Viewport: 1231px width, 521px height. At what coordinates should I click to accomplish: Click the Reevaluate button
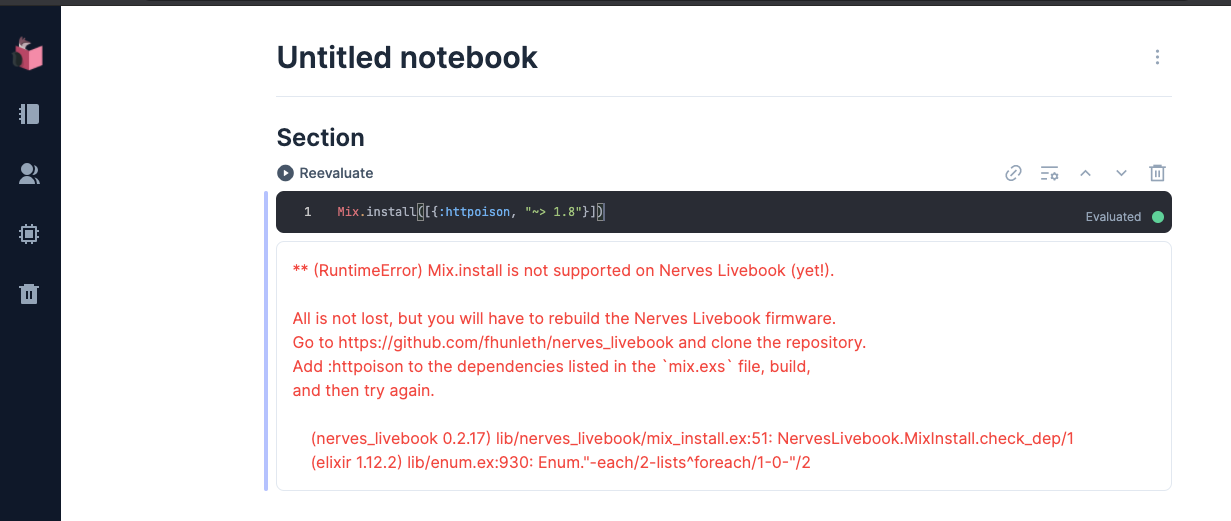(x=325, y=173)
